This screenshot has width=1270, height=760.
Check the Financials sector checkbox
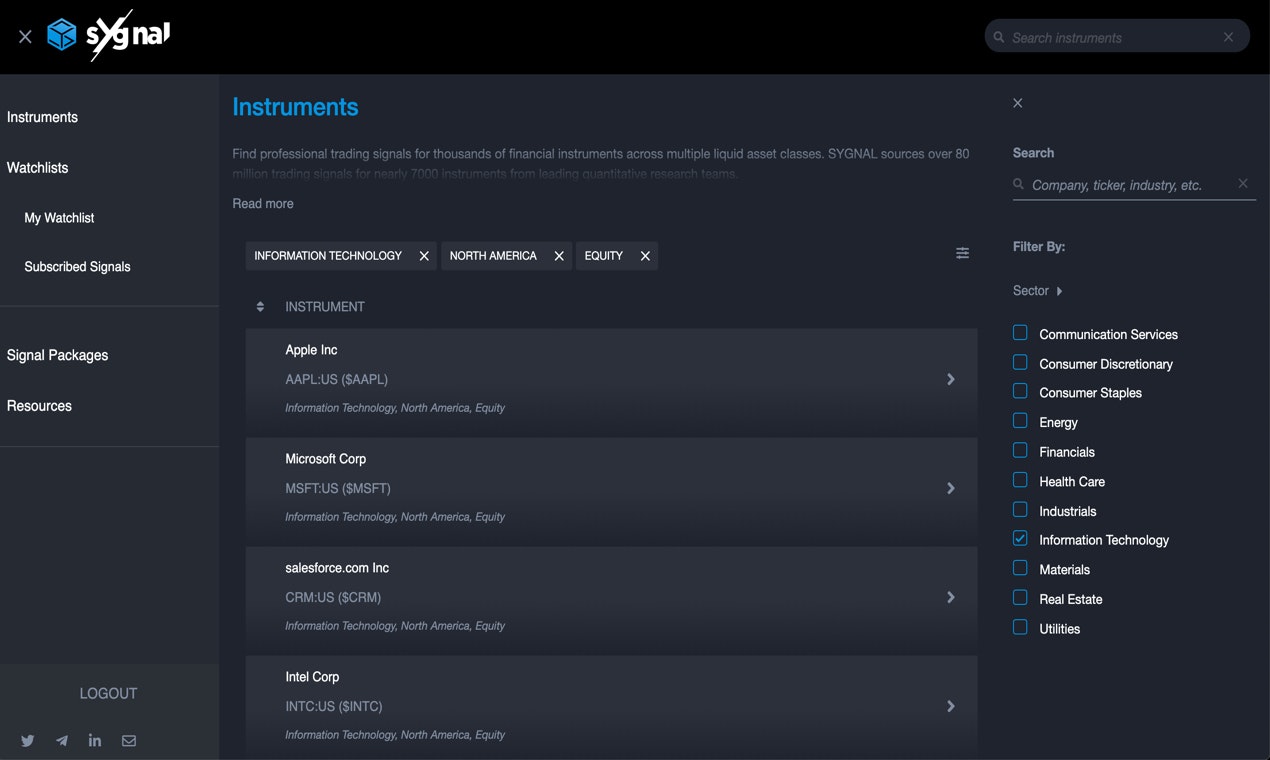point(1020,450)
